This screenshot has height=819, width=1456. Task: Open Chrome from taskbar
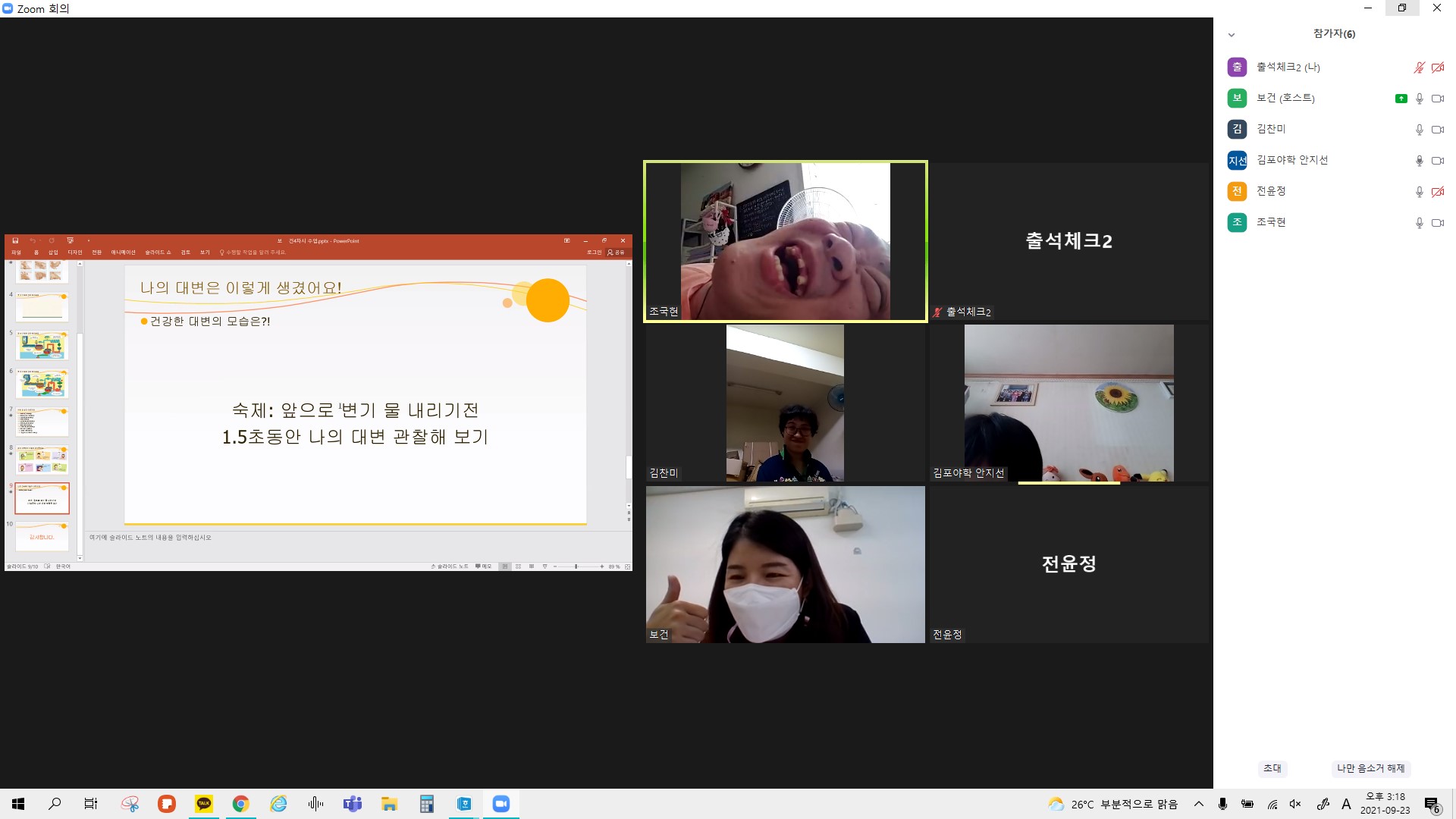241,804
